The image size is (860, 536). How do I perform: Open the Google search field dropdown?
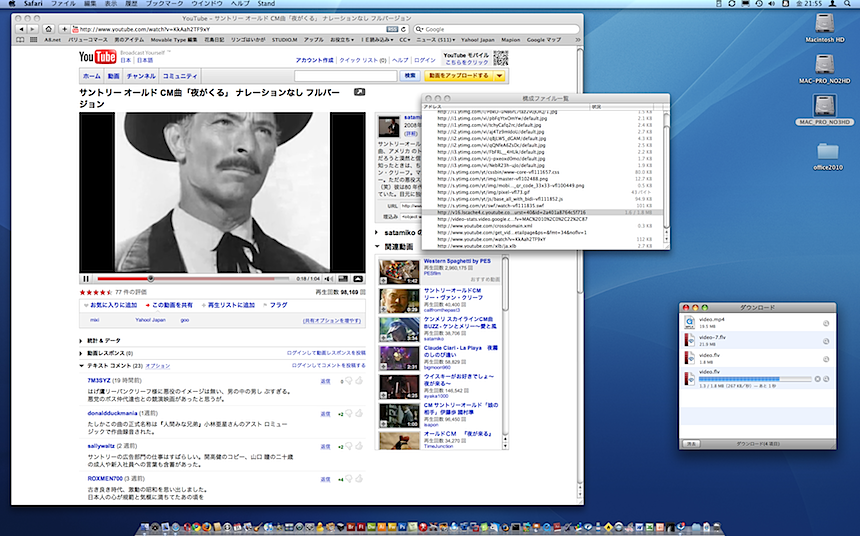pos(420,29)
